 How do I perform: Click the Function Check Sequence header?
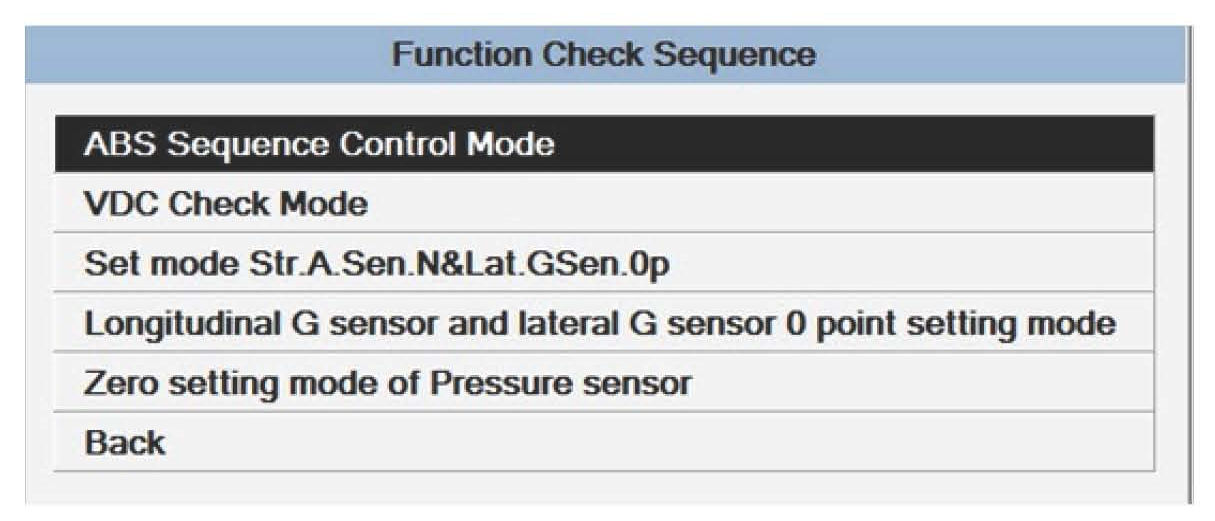[604, 54]
